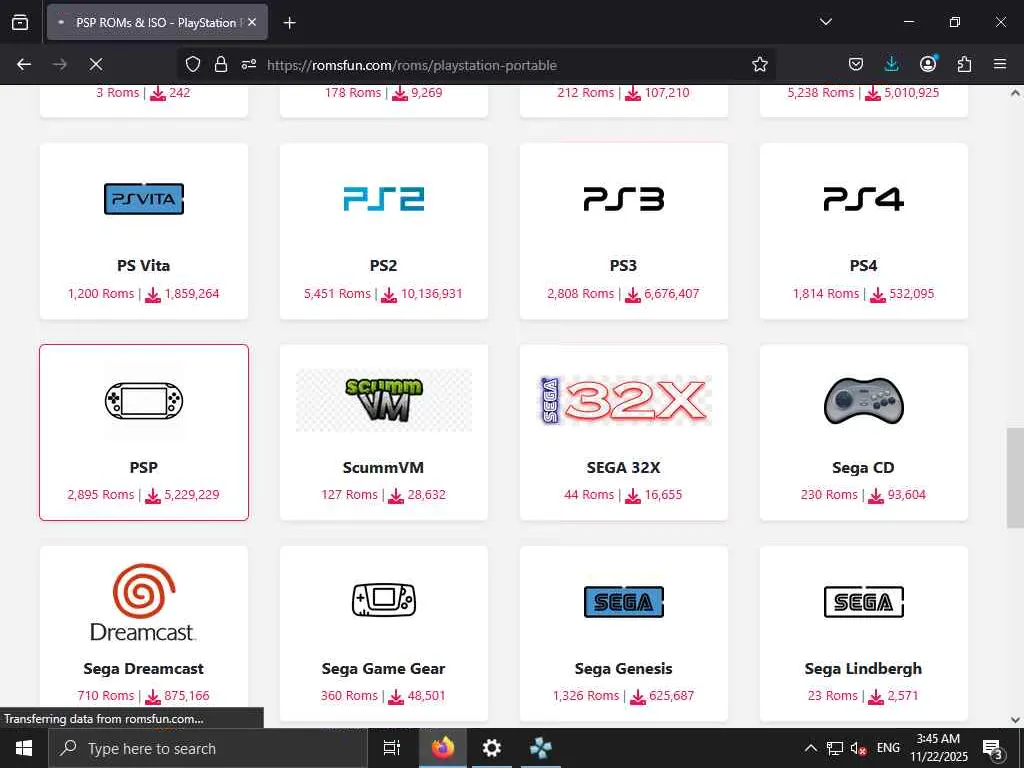Bookmark this page with the star
This screenshot has height=768, width=1024.
click(759, 64)
